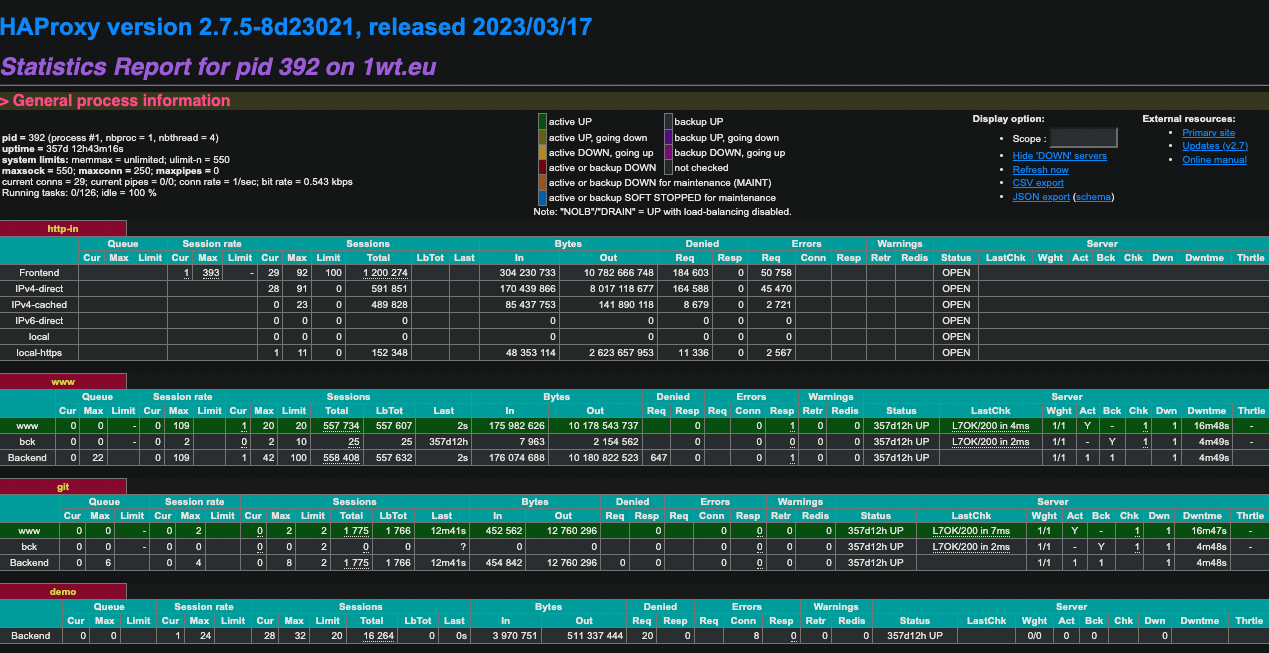Click the git proxy section header
This screenshot has width=1269, height=653.
point(63,486)
